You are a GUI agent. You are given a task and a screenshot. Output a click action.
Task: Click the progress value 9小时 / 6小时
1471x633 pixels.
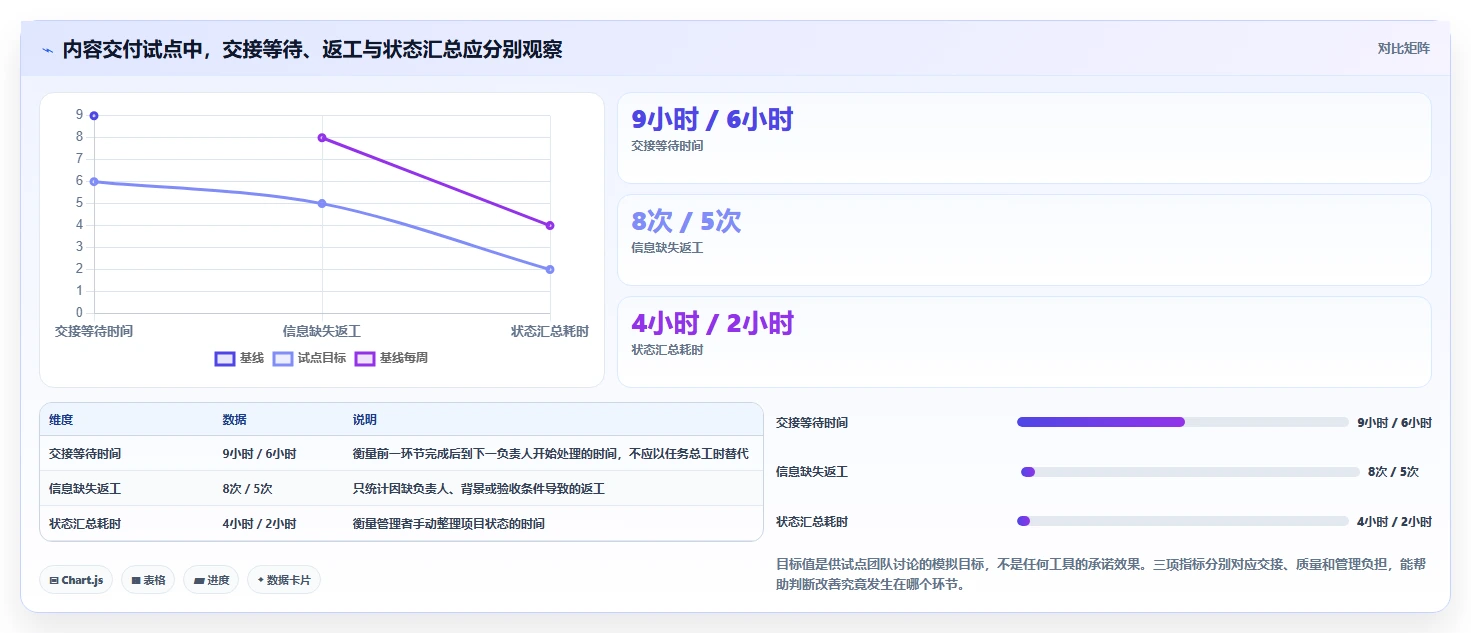(1394, 423)
